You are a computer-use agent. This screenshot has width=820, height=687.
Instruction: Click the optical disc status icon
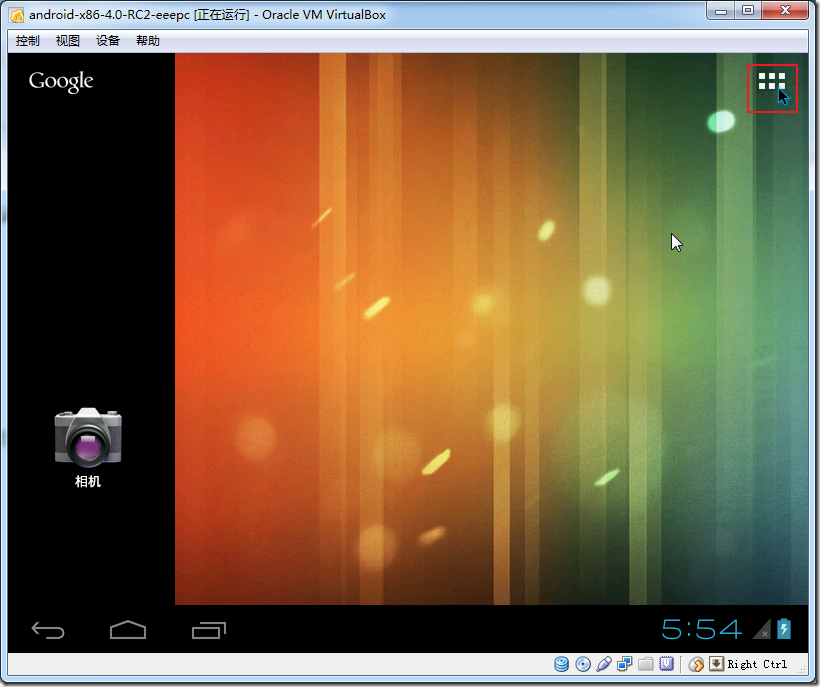pyautogui.click(x=583, y=664)
